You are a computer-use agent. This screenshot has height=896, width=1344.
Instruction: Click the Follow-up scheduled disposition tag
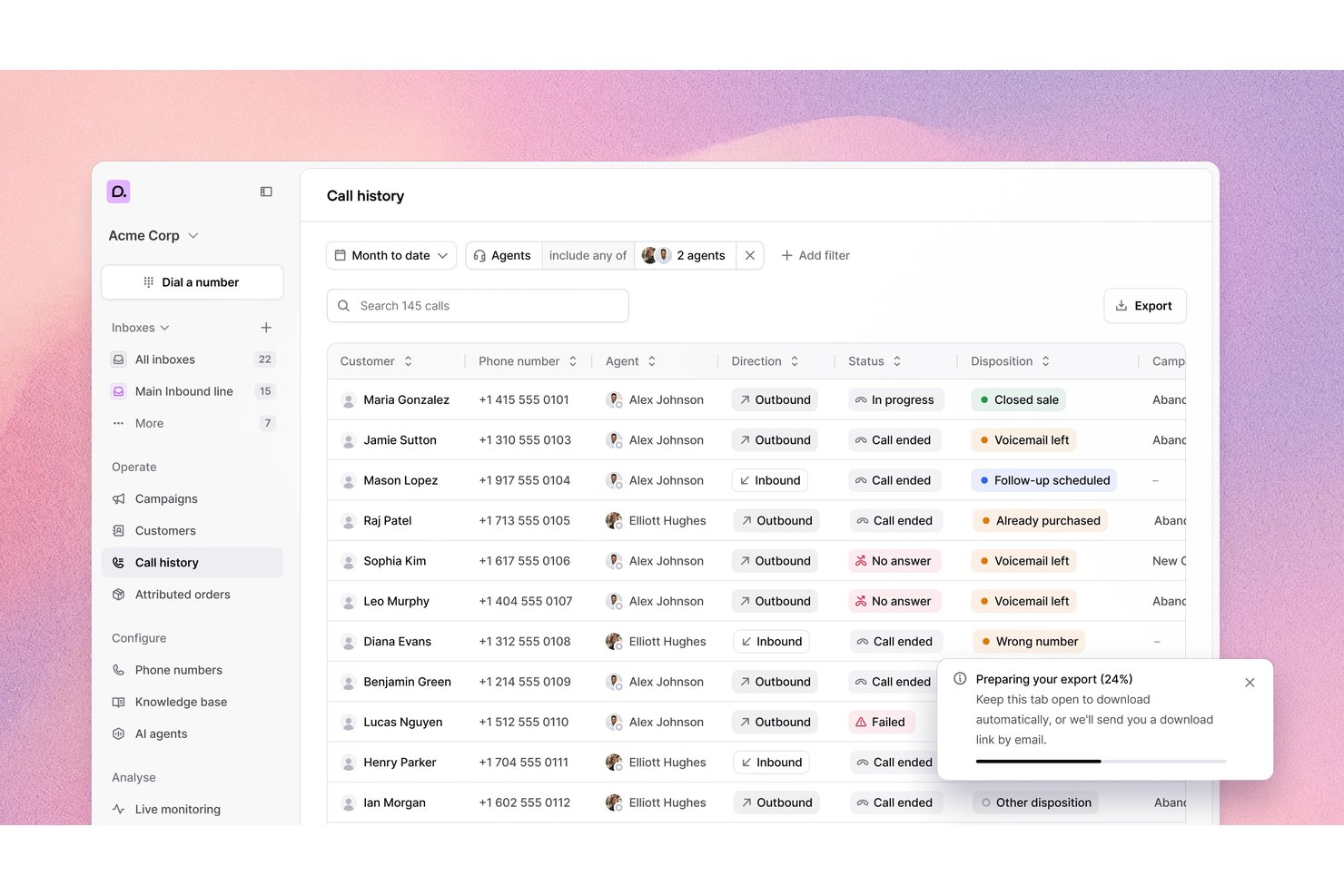click(1044, 480)
